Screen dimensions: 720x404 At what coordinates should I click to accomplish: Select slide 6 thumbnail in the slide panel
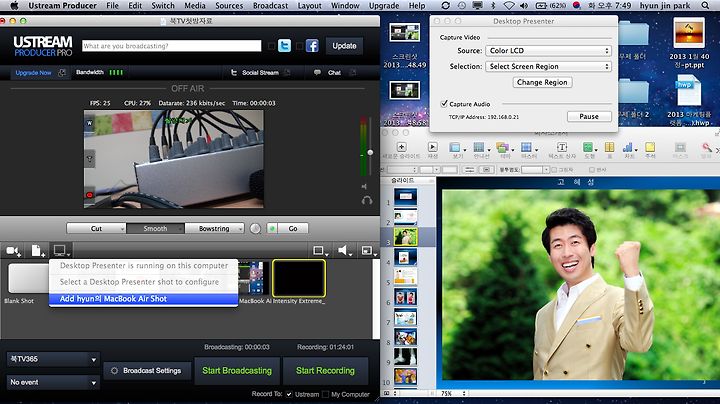coord(405,297)
